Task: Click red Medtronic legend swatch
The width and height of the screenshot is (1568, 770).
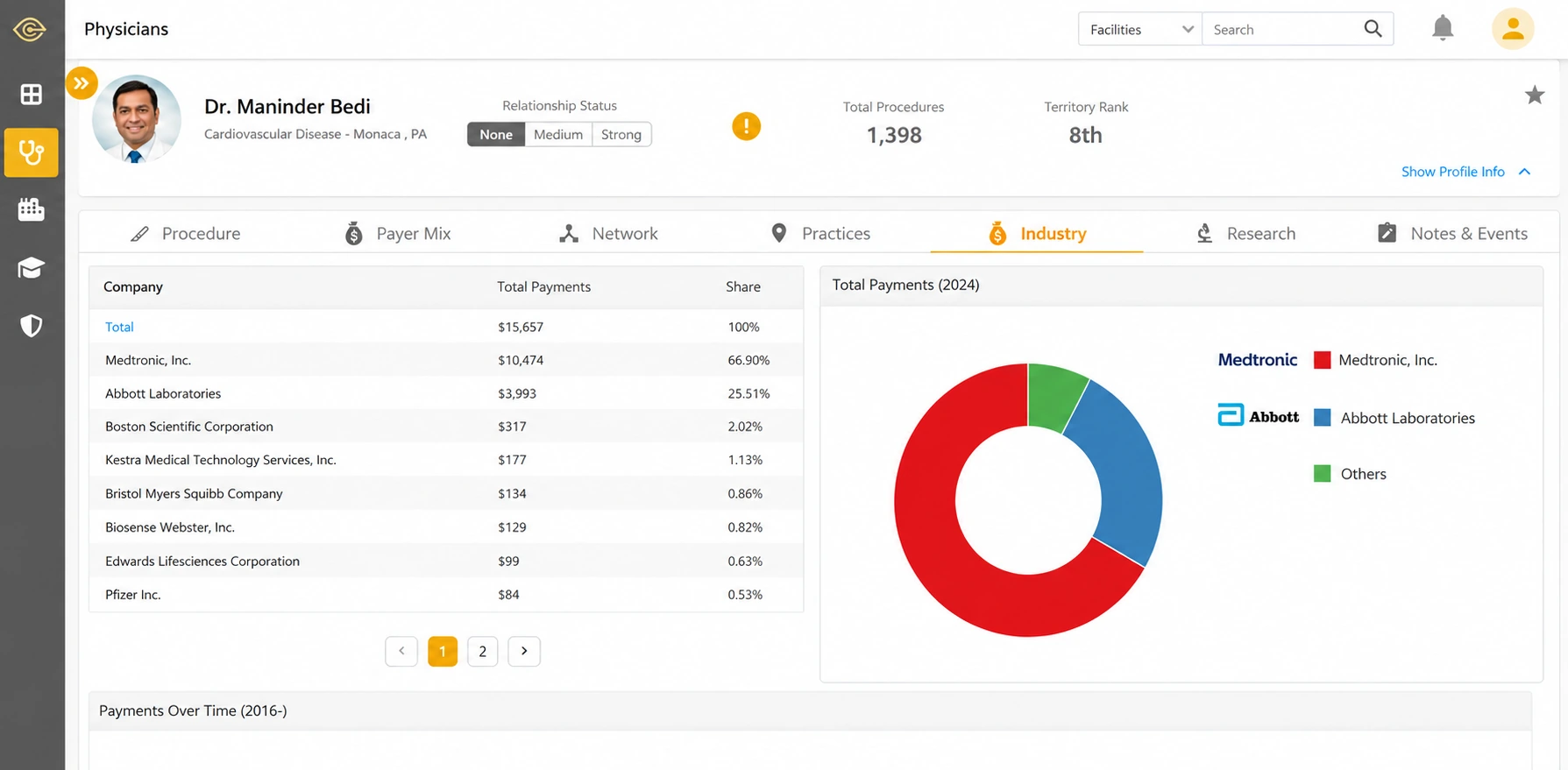Action: coord(1323,360)
